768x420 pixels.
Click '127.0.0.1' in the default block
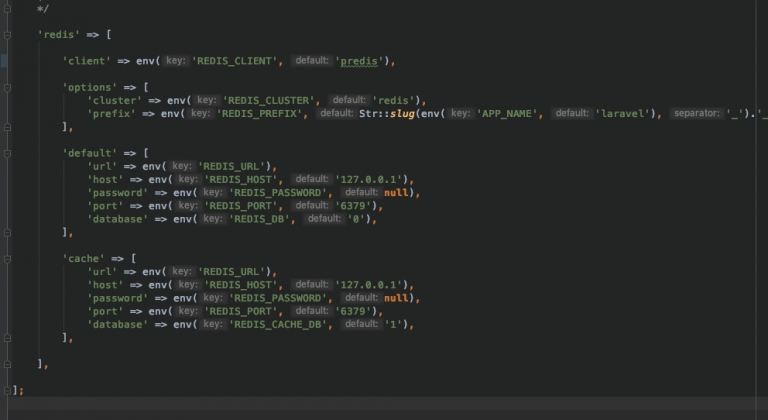tap(369, 180)
